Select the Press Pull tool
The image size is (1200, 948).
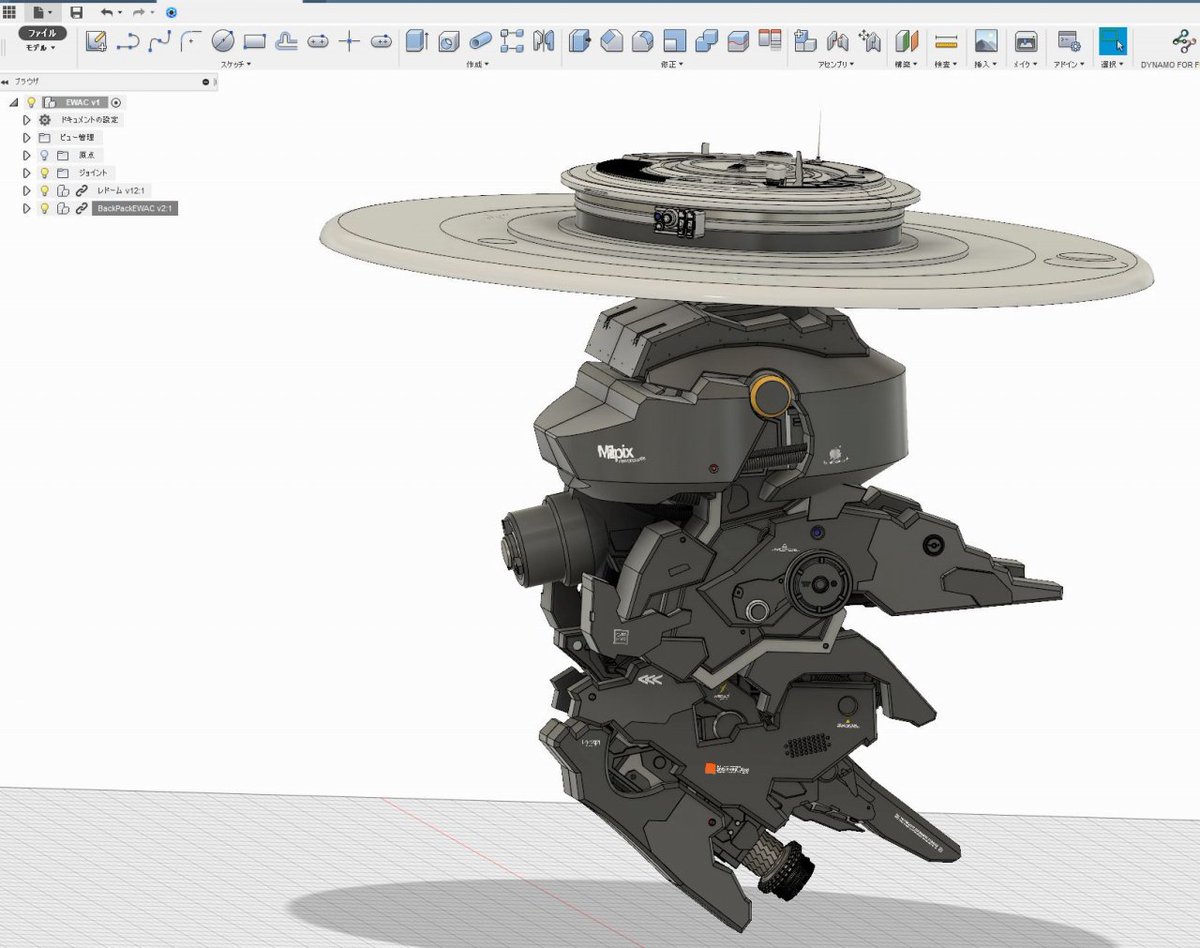[579, 41]
